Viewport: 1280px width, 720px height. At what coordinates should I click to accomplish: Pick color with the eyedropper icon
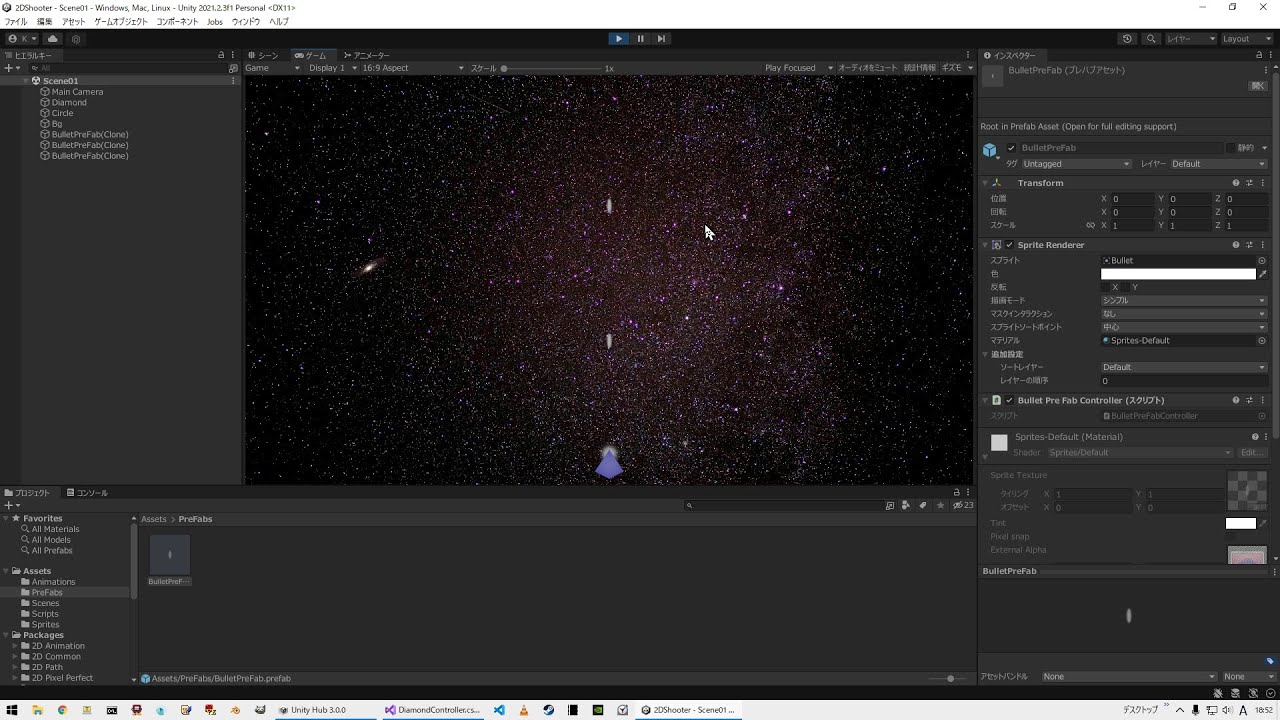coord(1262,274)
